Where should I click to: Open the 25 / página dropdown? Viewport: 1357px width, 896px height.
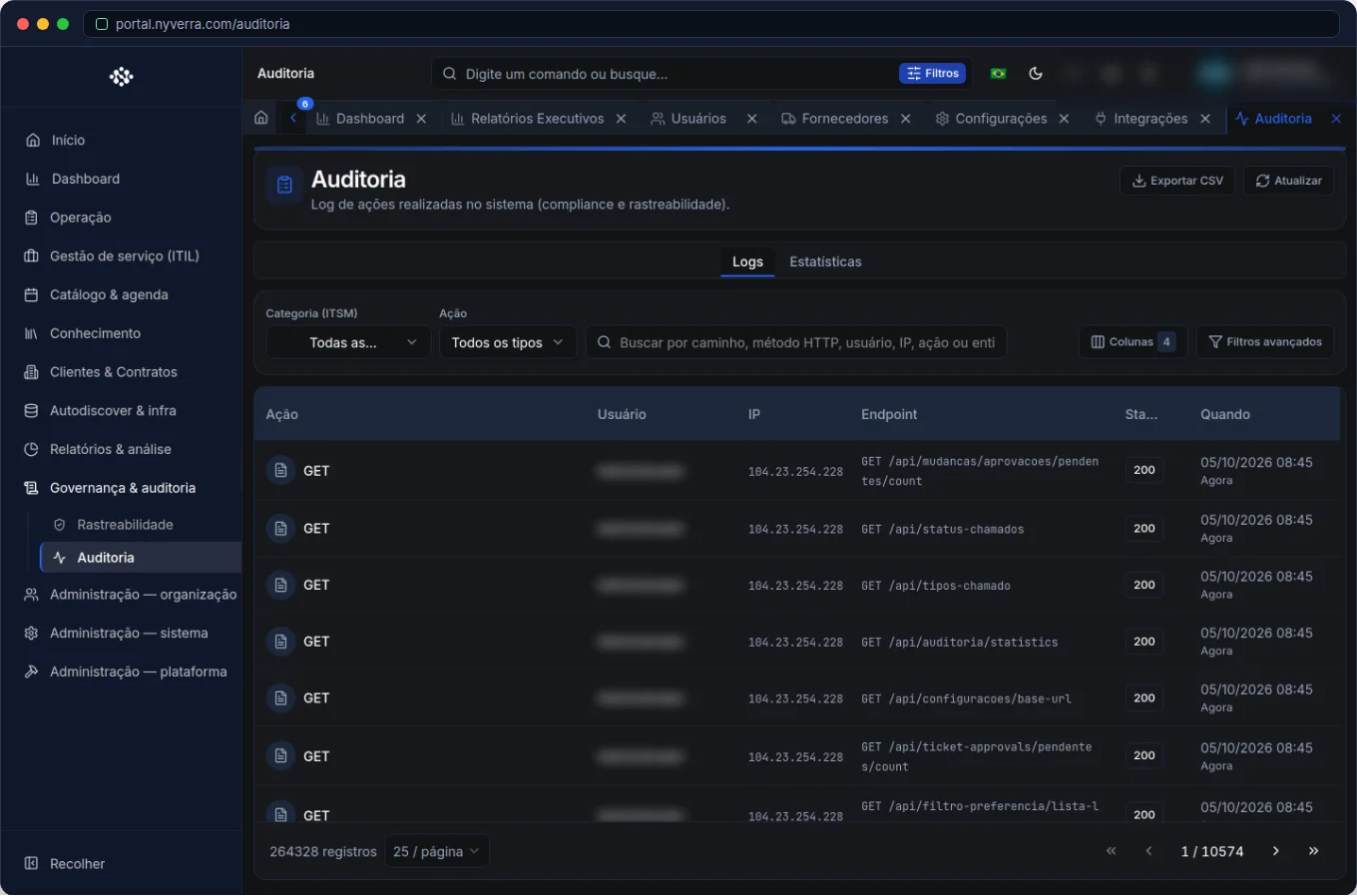tap(436, 851)
